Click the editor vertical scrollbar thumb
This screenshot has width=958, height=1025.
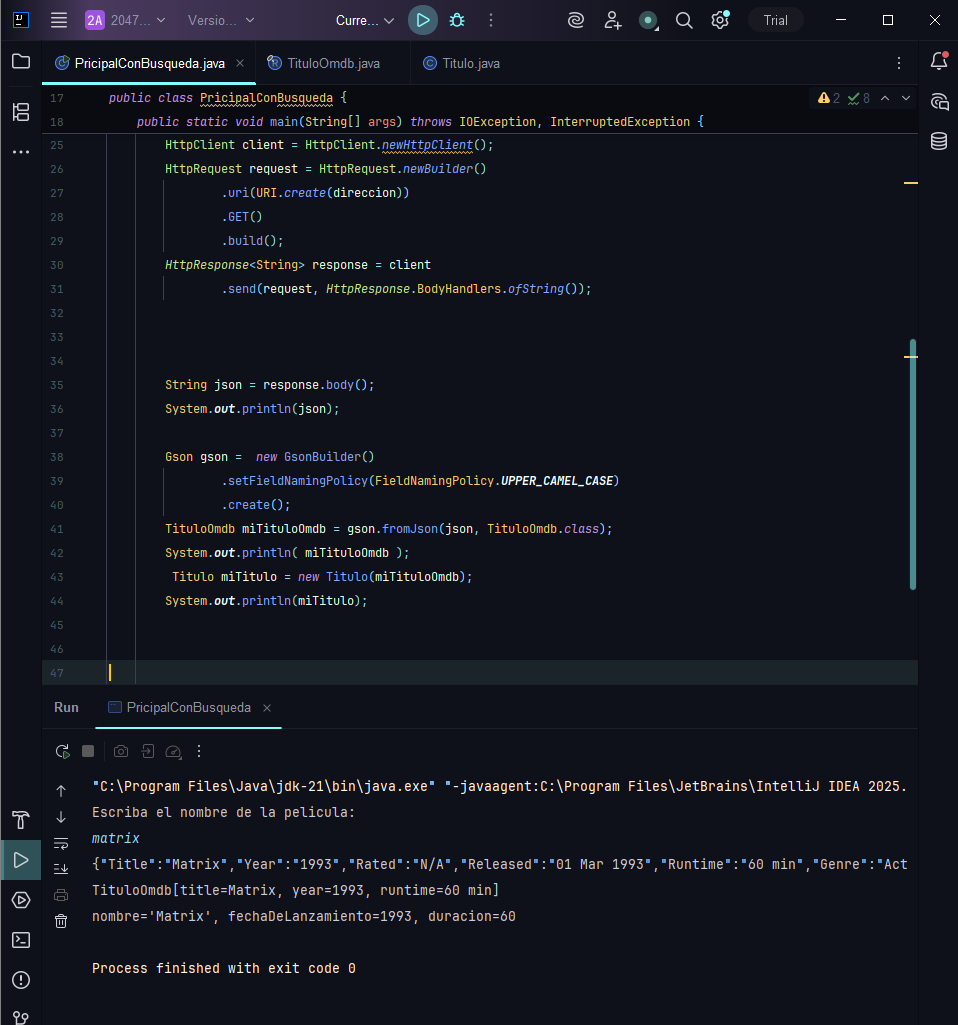click(912, 464)
